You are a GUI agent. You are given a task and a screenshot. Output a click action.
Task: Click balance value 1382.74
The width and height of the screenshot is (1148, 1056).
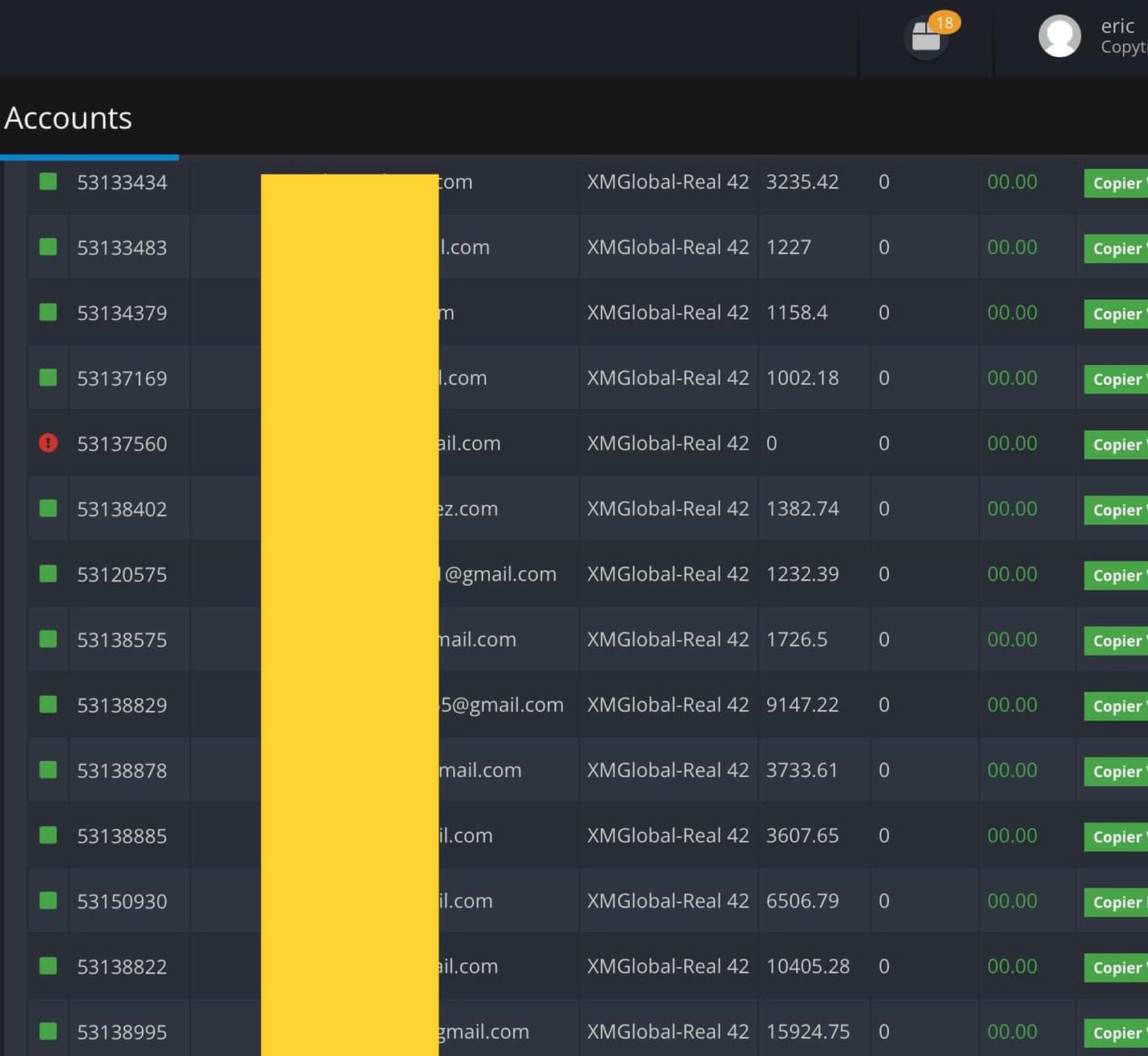click(802, 508)
